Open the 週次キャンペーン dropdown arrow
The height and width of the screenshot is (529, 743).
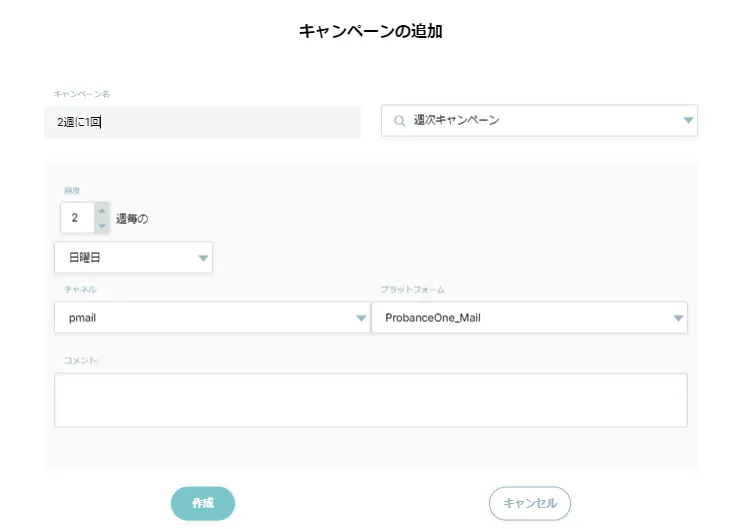687,121
